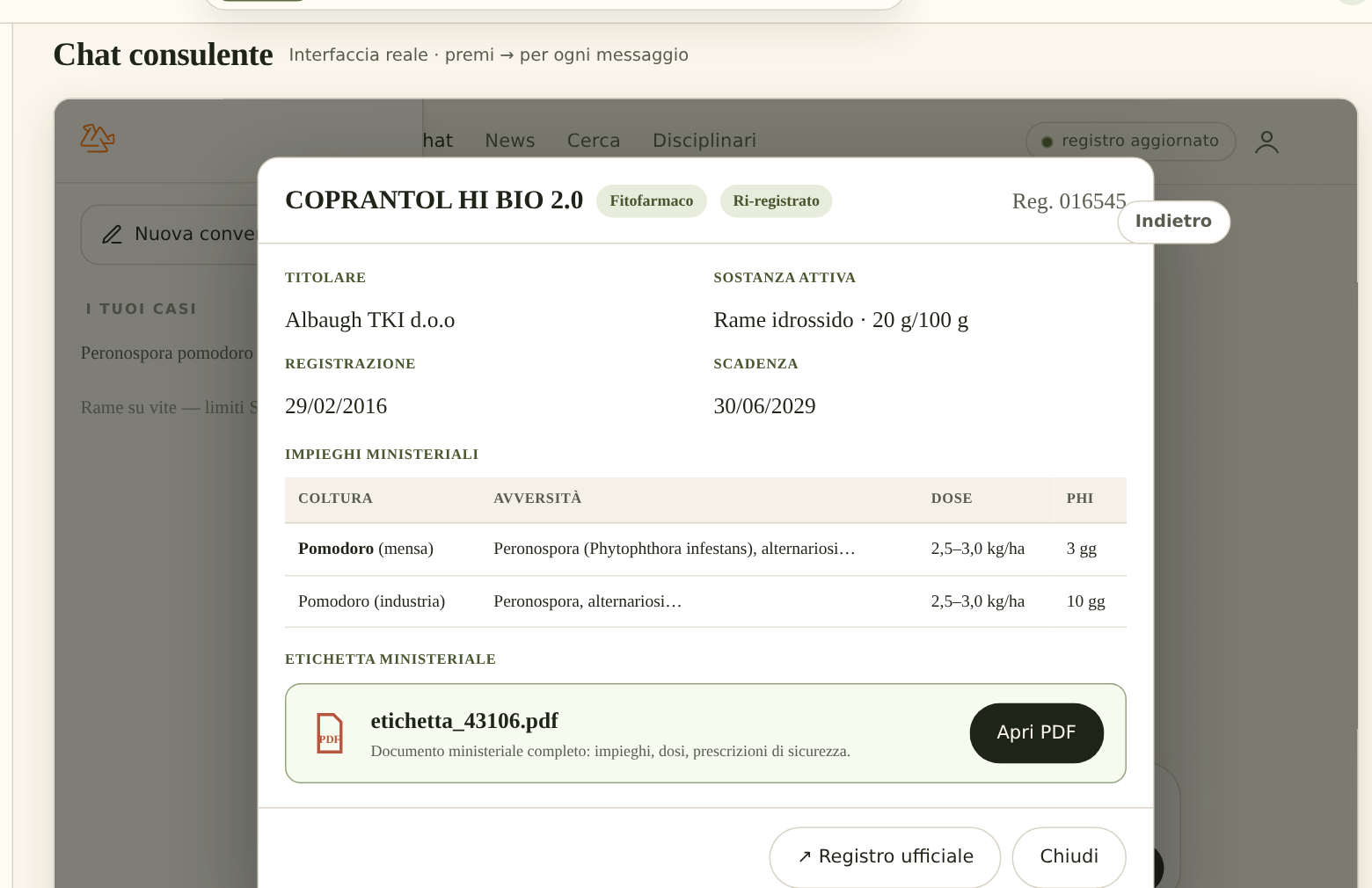
Task: Click the Documento ministeriale completo description
Action: 610,752
